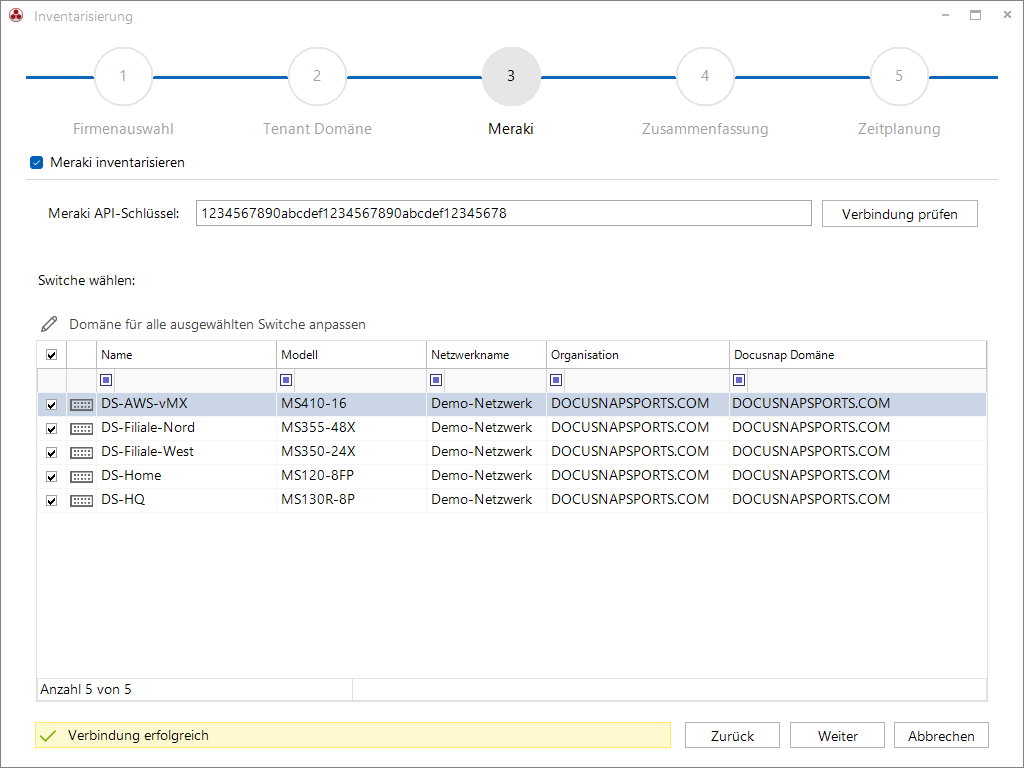Click the pencil icon to adjust domain

tap(49, 324)
